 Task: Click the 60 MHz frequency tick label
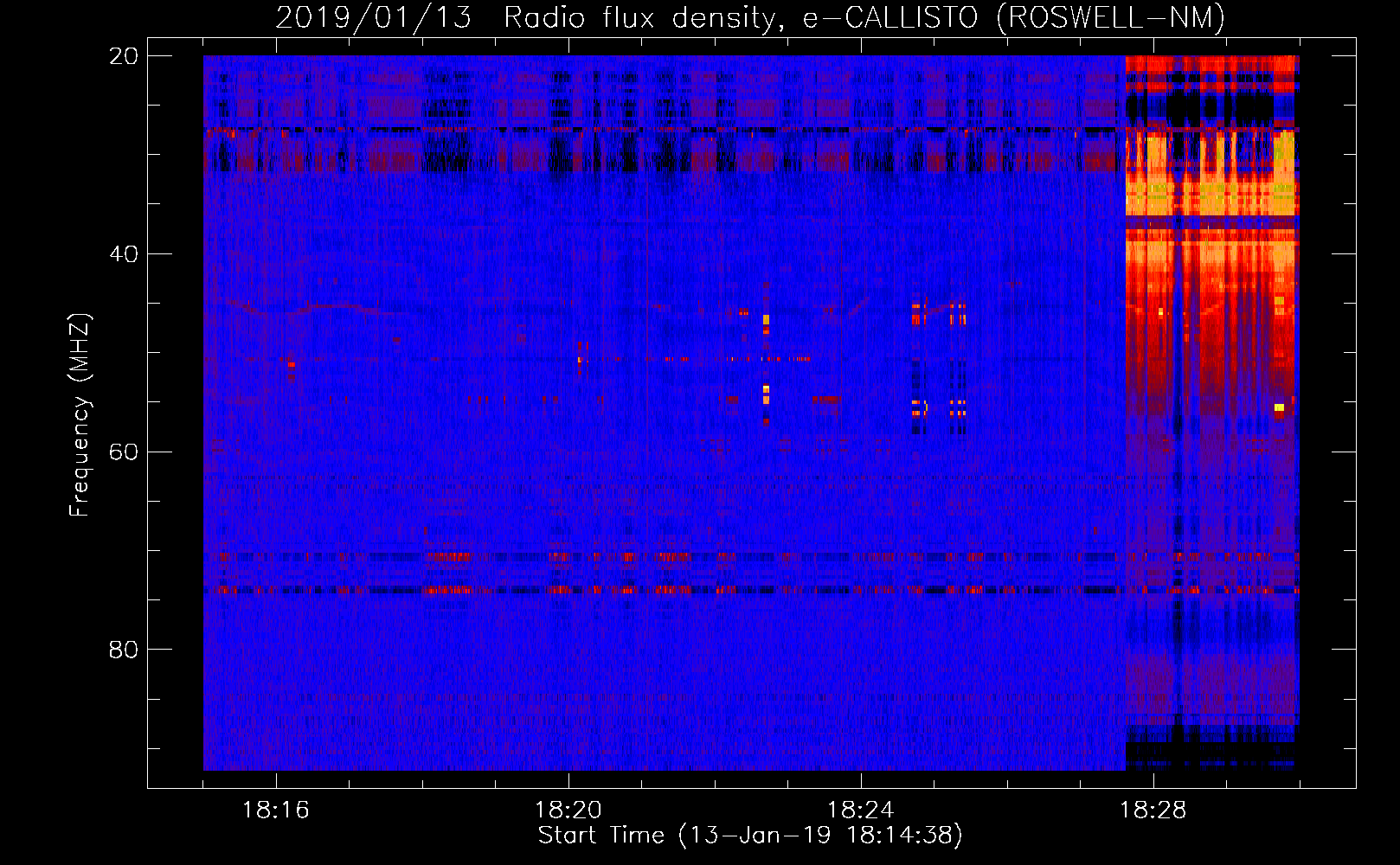click(x=124, y=452)
